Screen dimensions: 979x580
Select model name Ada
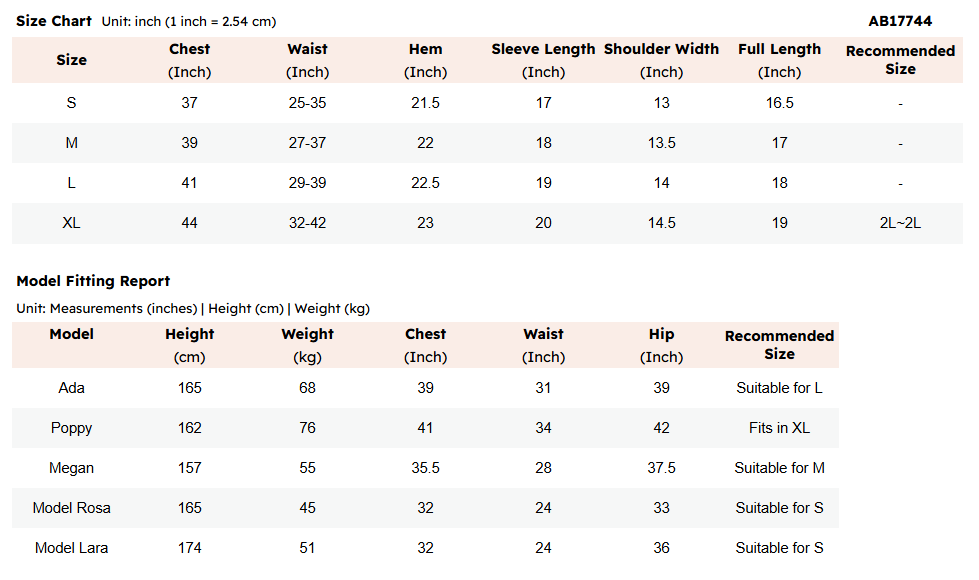tap(71, 388)
